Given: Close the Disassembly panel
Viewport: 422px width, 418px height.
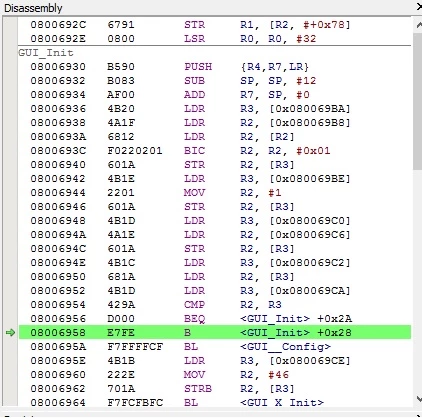Looking at the screenshot, I should click(x=419, y=7).
